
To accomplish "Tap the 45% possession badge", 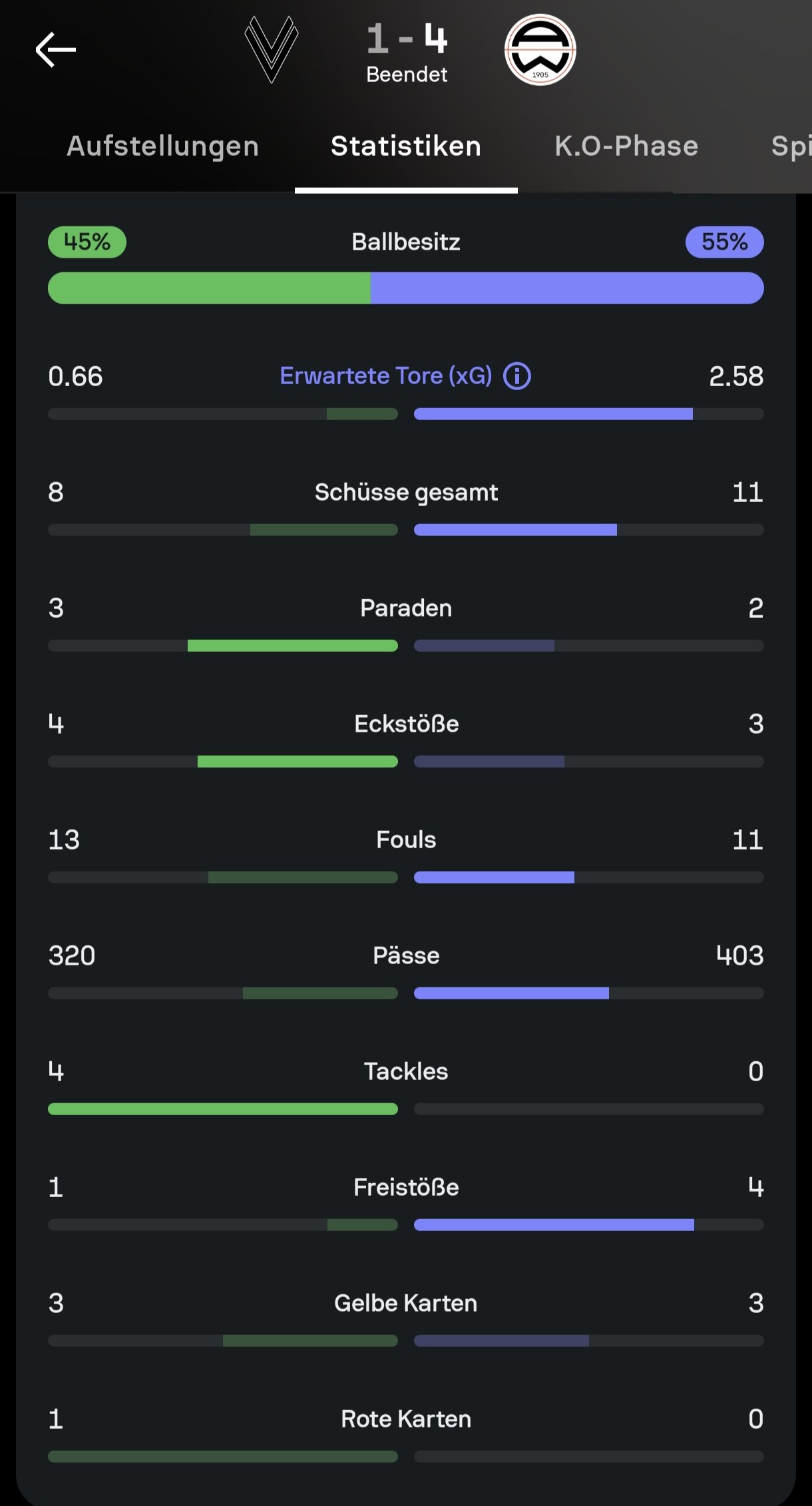I will (87, 242).
